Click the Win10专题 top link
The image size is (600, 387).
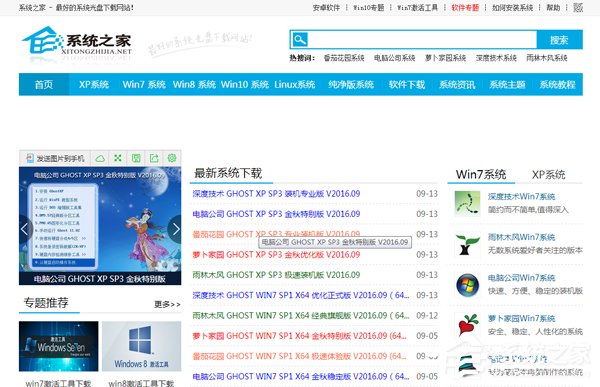tap(368, 8)
